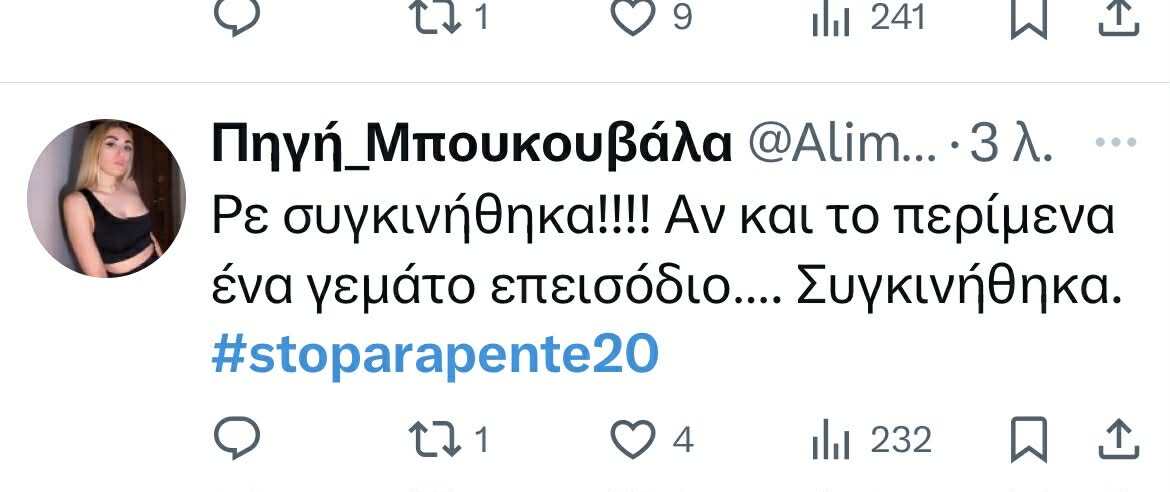This screenshot has width=1170, height=492.
Task: Select the retweet count of 1 below hashtag
Action: tap(481, 440)
